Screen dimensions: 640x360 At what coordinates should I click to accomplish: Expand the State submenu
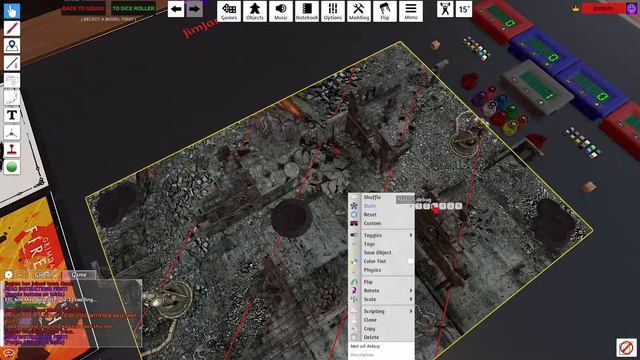click(381, 206)
